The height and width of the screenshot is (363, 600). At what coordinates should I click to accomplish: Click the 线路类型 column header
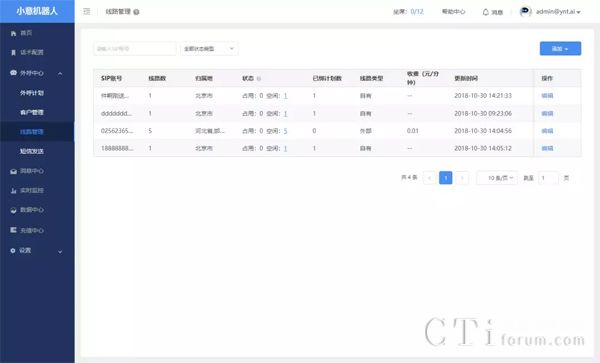tap(371, 78)
